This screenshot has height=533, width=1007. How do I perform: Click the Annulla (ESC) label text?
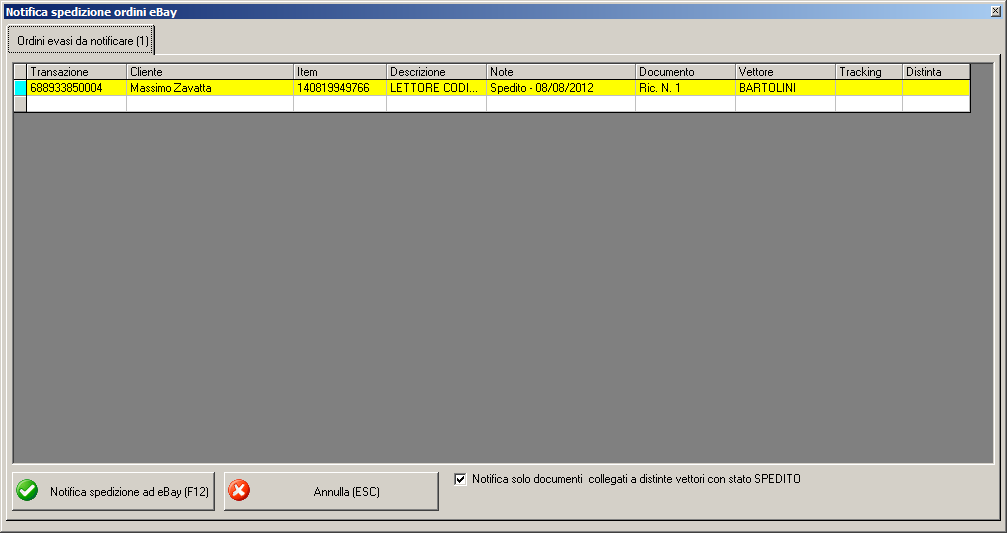tap(347, 492)
